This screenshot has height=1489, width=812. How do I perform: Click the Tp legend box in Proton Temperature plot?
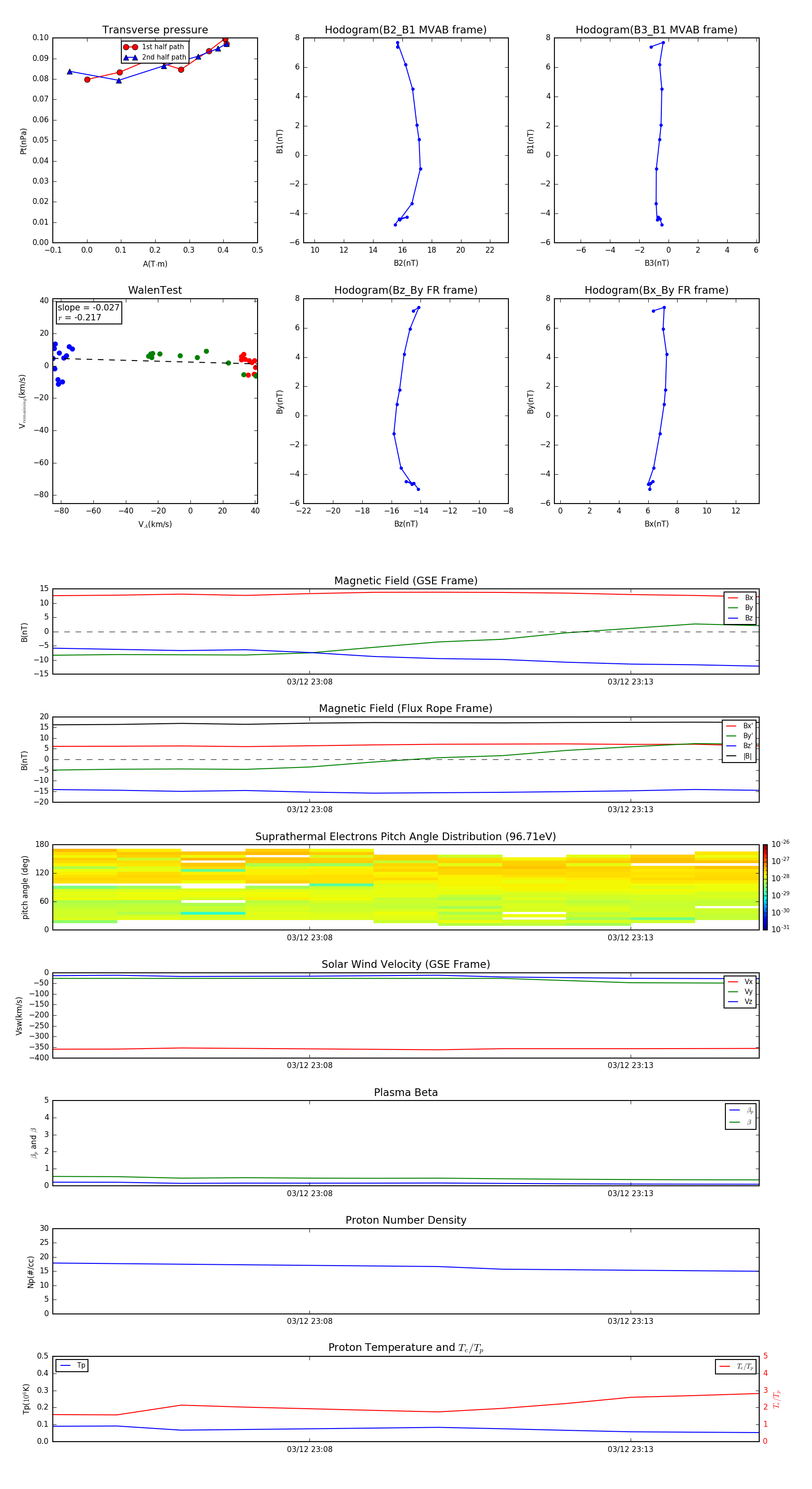[x=72, y=1365]
